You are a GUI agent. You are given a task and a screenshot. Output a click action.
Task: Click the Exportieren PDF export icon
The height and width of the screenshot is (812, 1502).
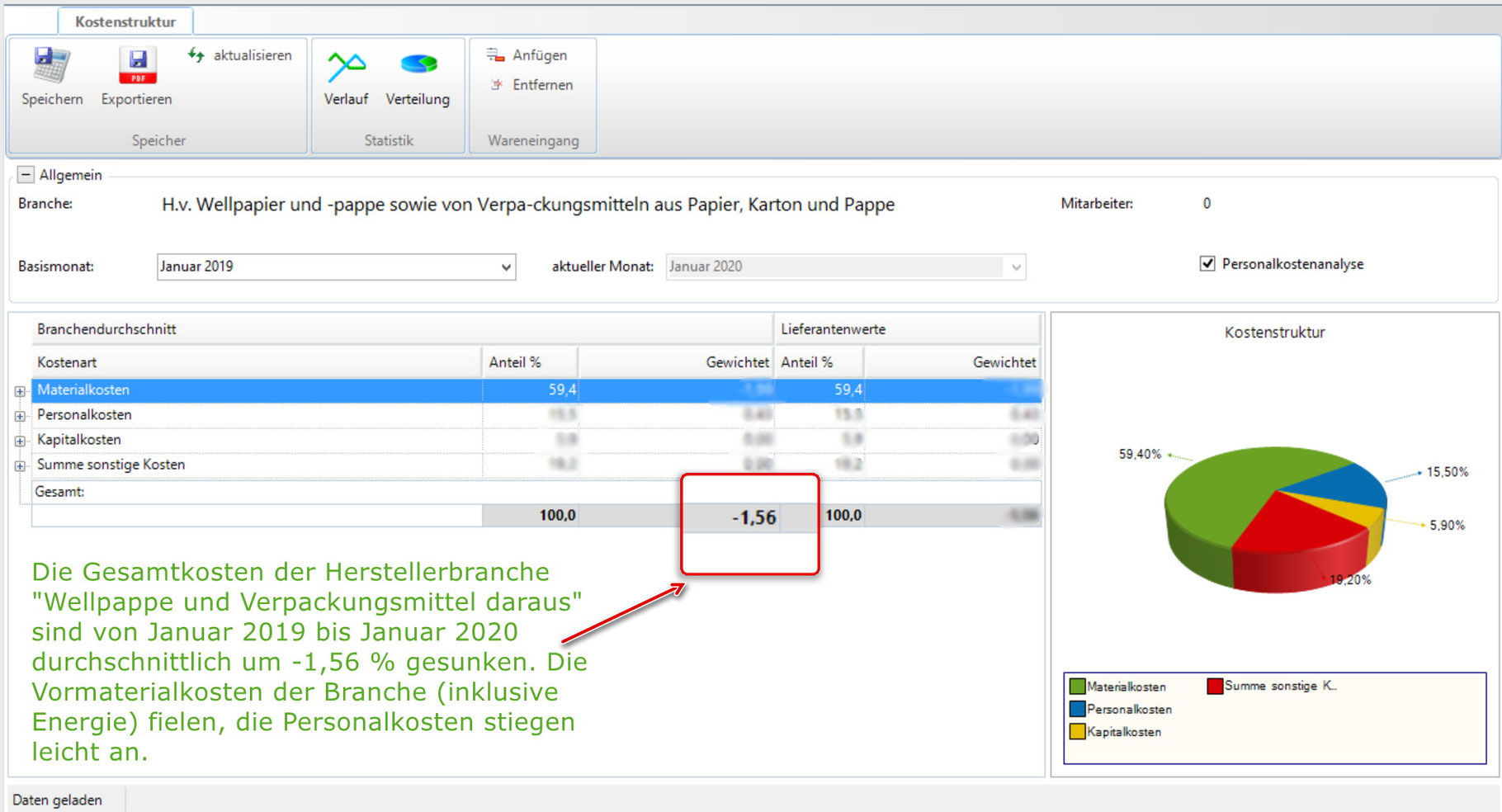tap(136, 64)
